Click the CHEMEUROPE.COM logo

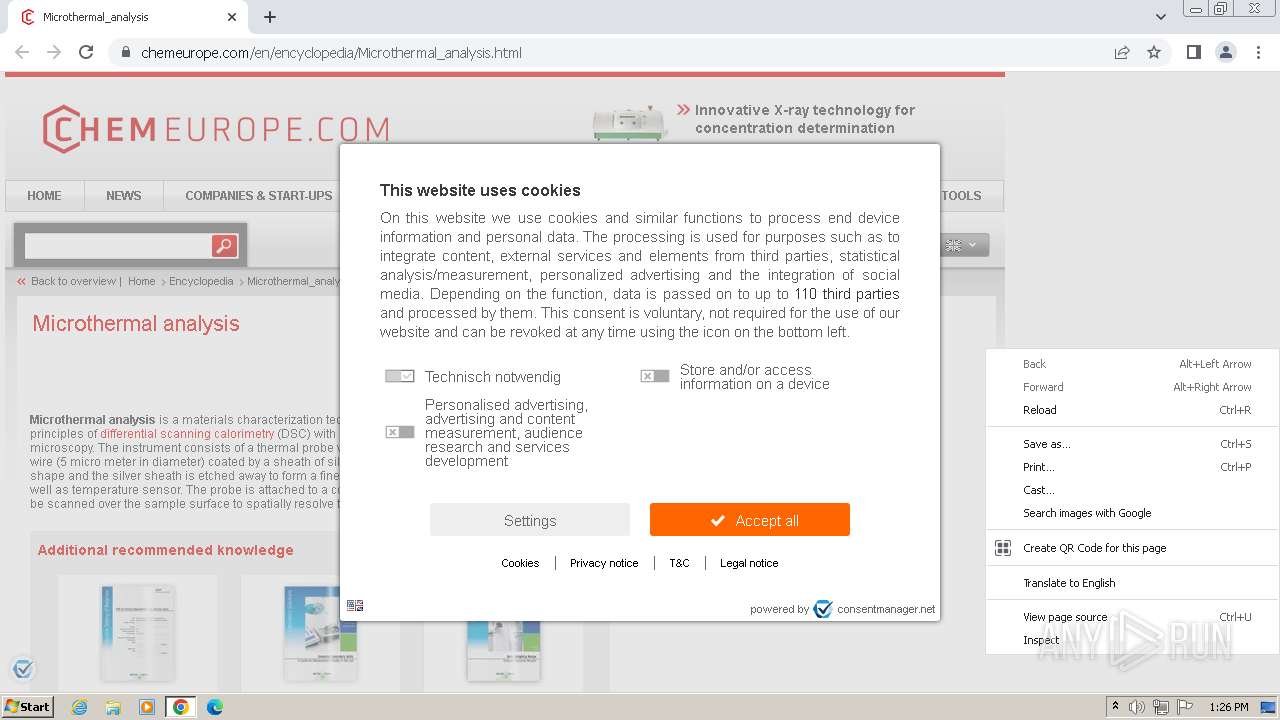click(215, 129)
